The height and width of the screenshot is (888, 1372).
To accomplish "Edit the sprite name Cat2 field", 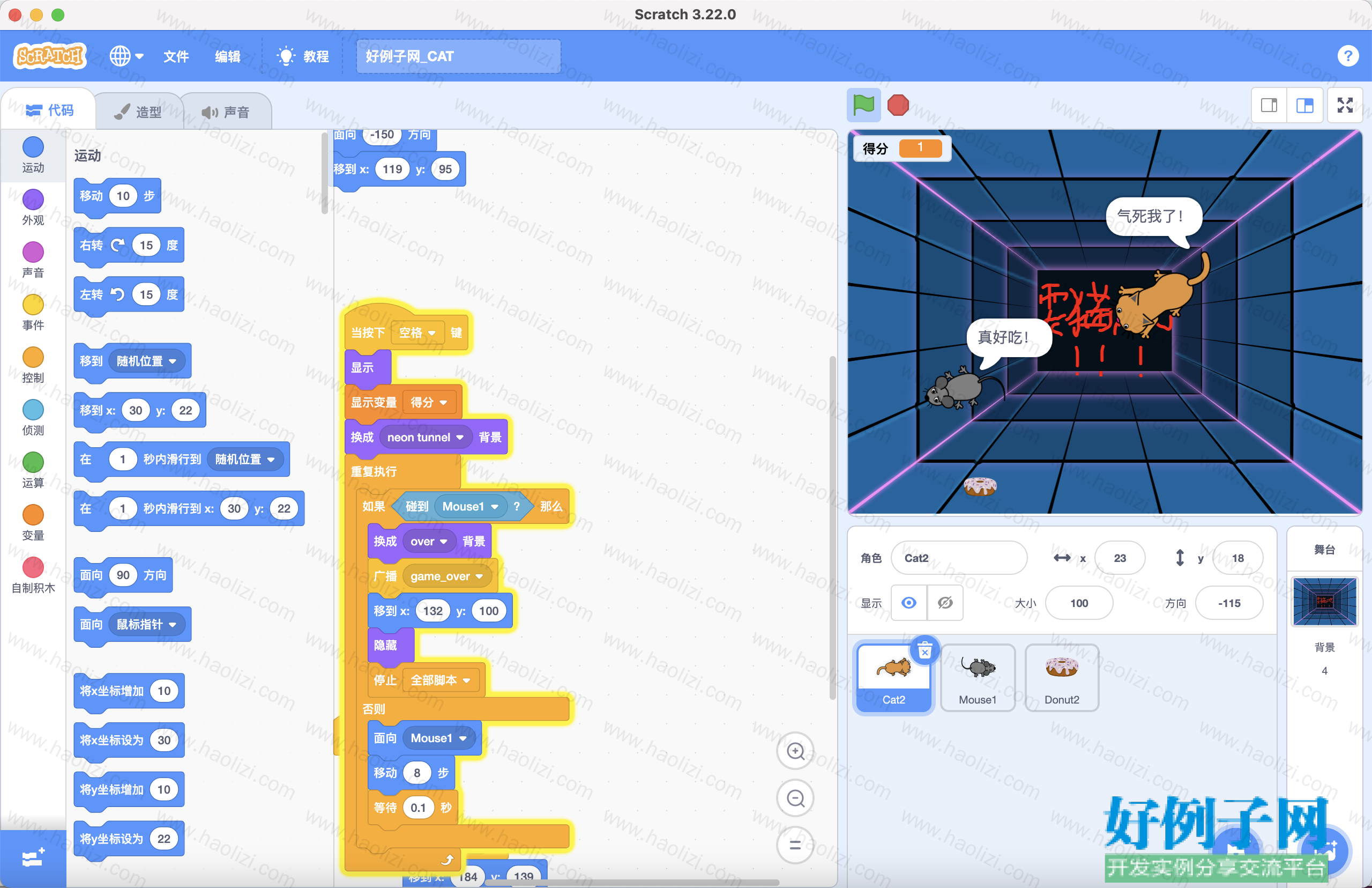I will (959, 558).
